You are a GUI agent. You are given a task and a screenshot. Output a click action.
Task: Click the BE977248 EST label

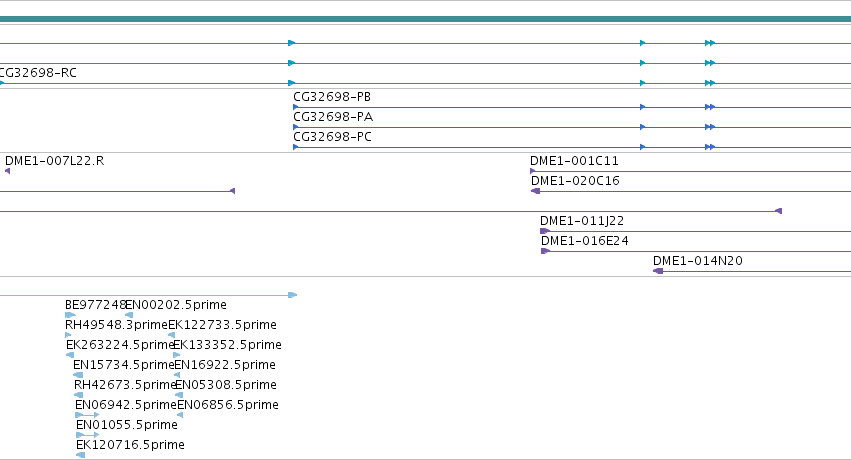coord(95,305)
